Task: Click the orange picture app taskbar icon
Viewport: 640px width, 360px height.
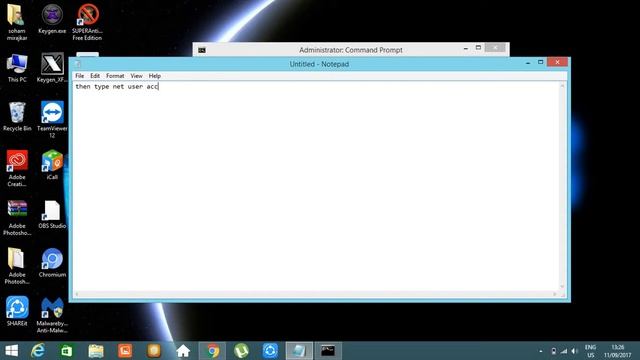Action: pos(125,351)
